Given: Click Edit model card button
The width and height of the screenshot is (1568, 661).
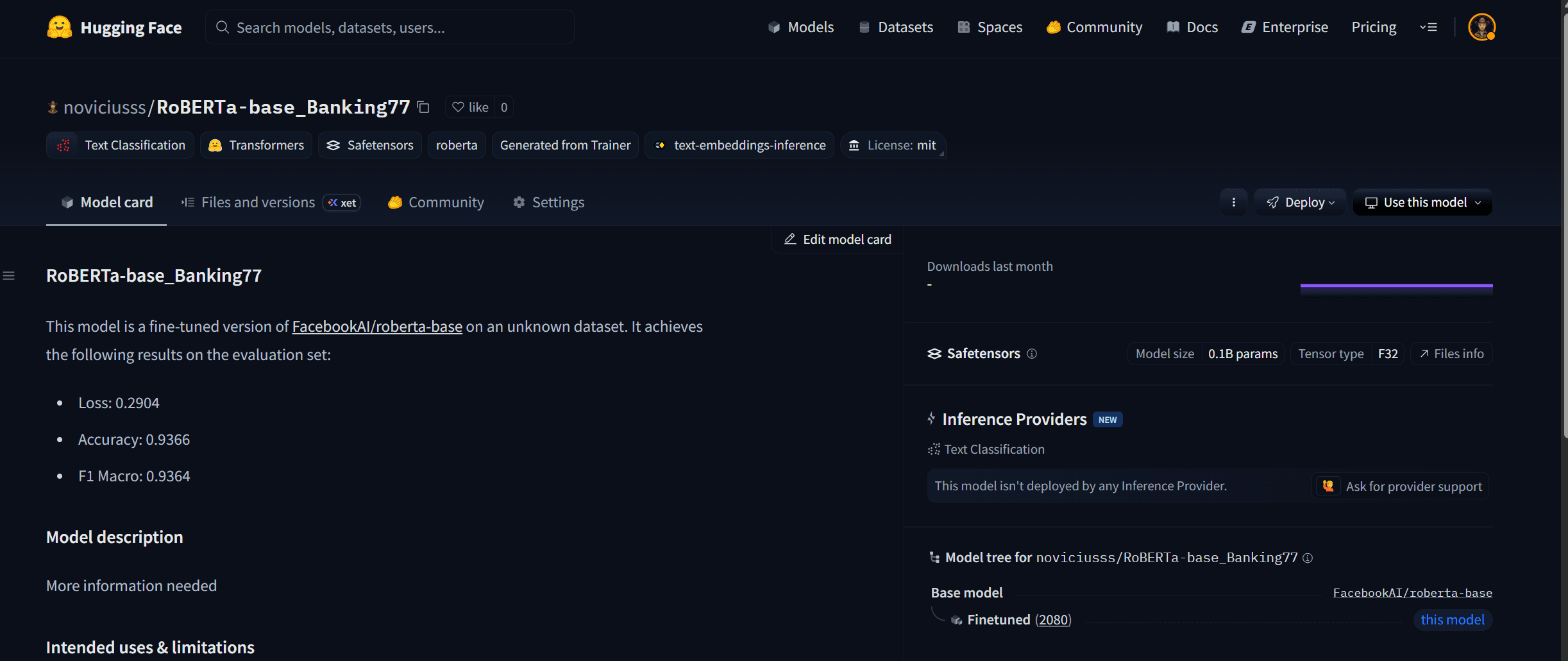Looking at the screenshot, I should click(838, 239).
